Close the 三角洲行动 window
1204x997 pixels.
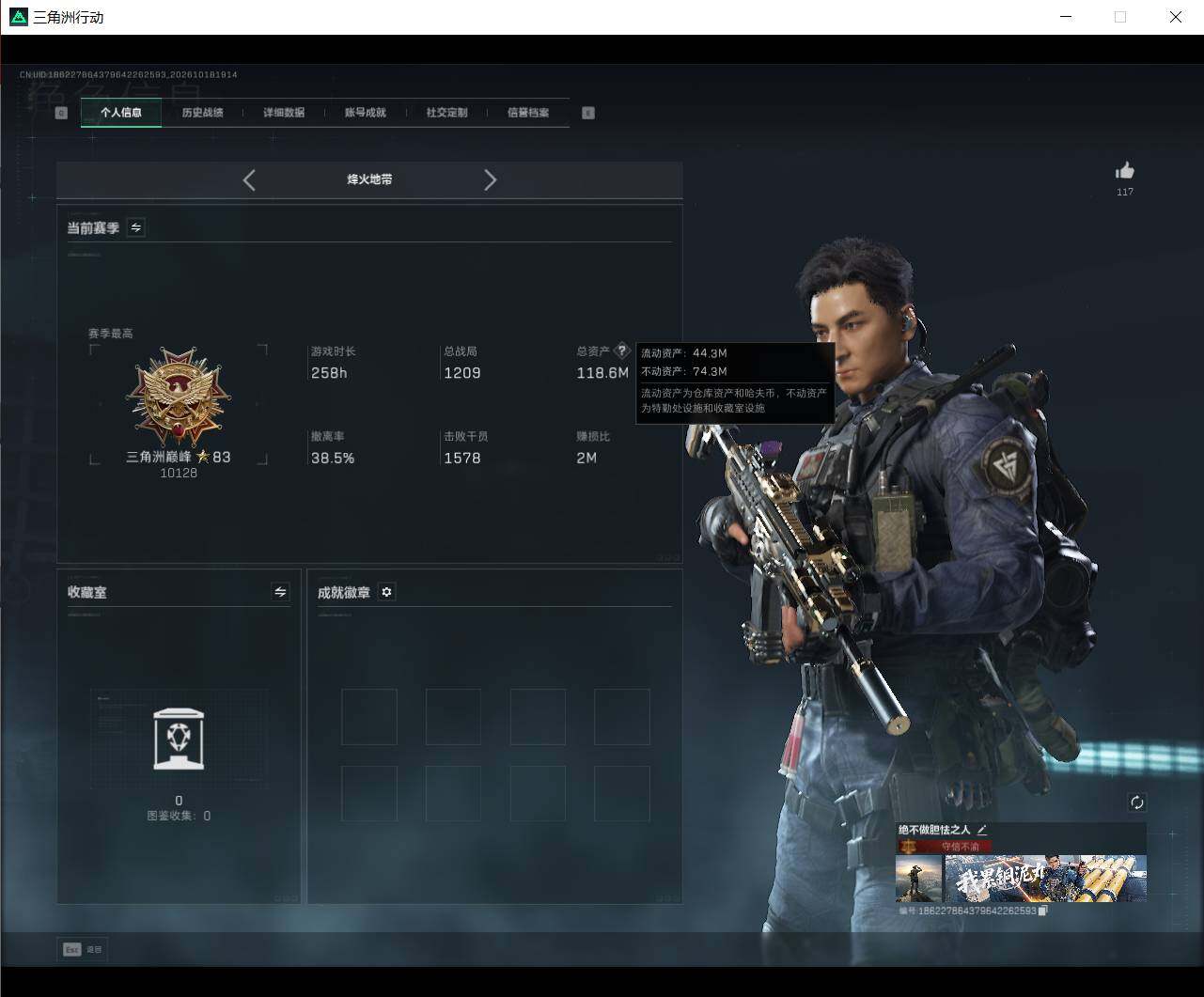[1176, 17]
